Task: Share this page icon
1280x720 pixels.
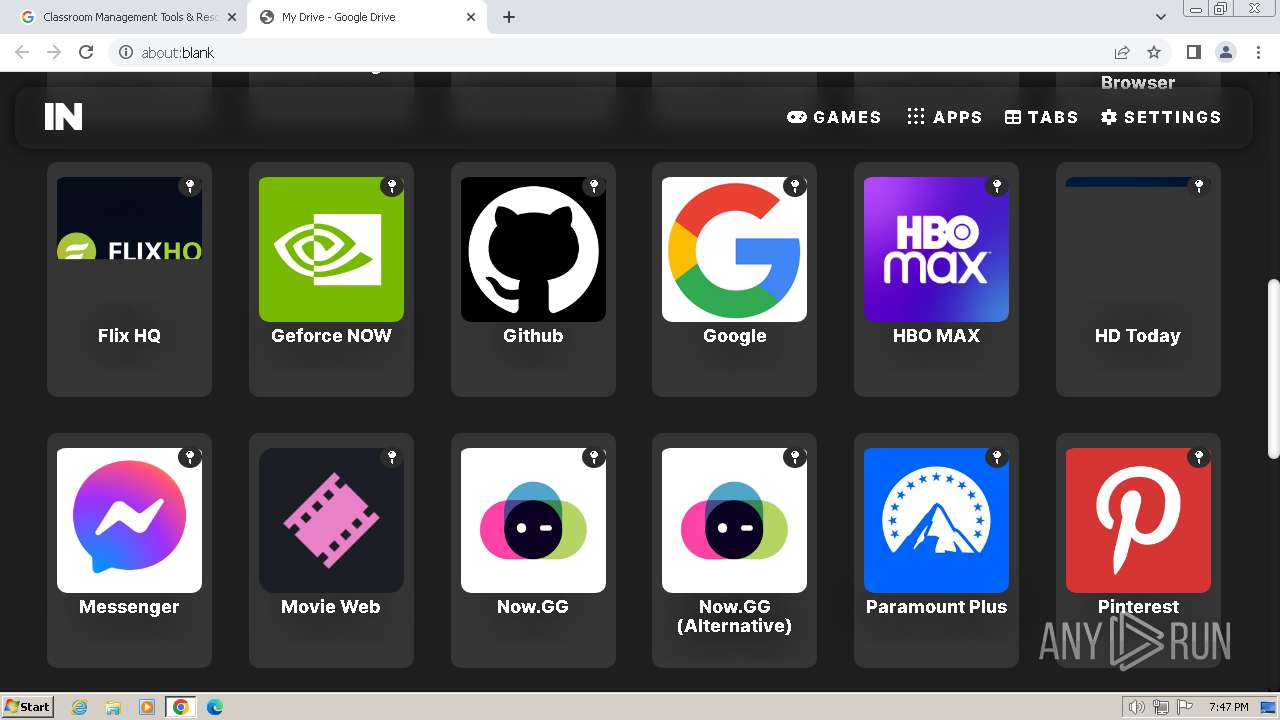Action: pyautogui.click(x=1122, y=52)
